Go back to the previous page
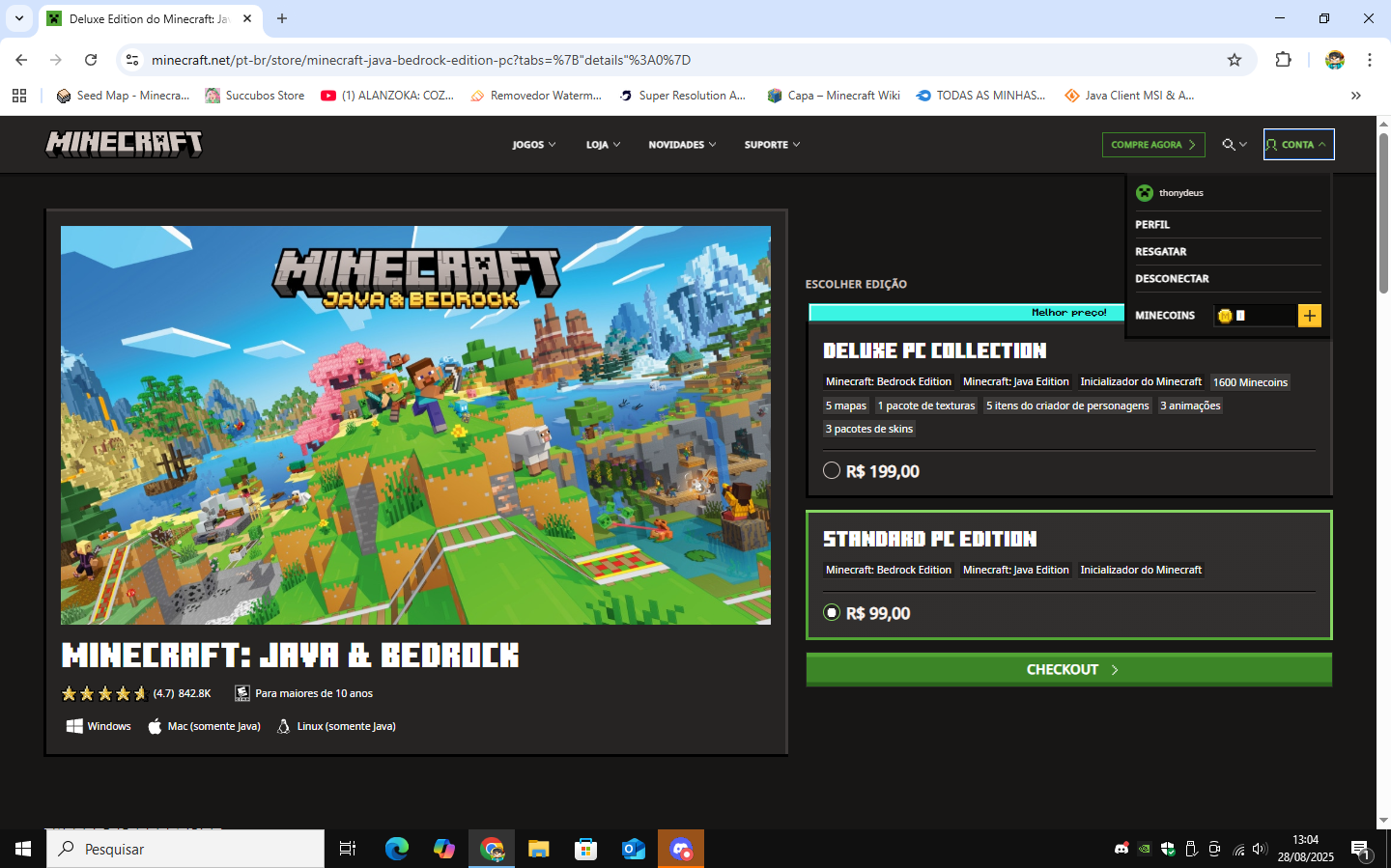1391x868 pixels. [x=21, y=60]
